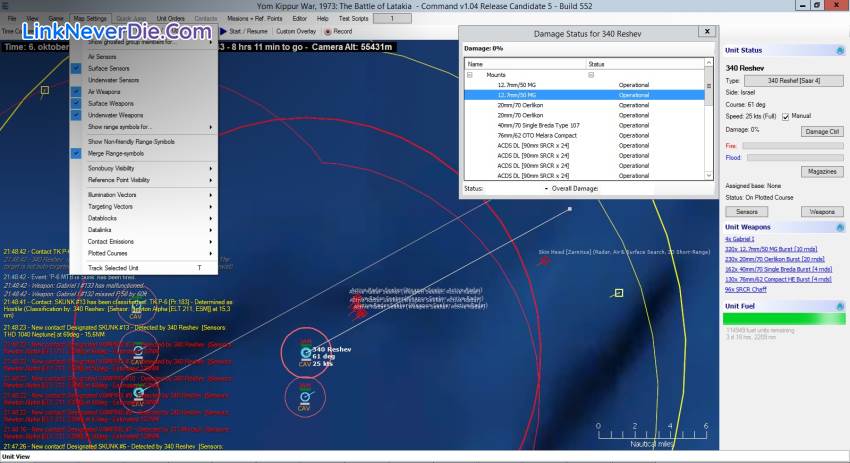The height and width of the screenshot is (463, 850).
Task: Expand Reference Point Visibility submenu
Action: click(144, 180)
